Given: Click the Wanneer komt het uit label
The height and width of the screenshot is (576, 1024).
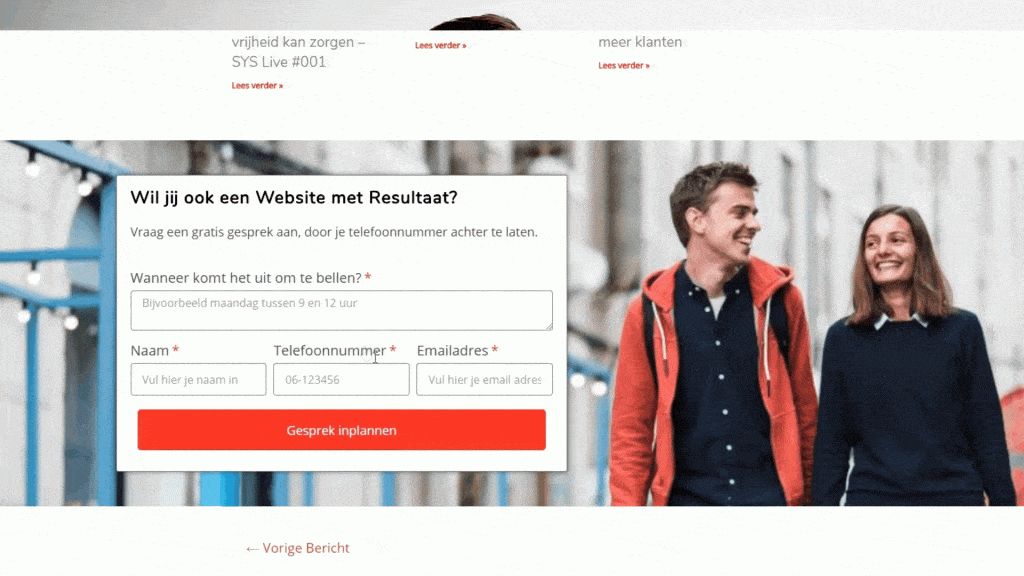Looking at the screenshot, I should 246,278.
